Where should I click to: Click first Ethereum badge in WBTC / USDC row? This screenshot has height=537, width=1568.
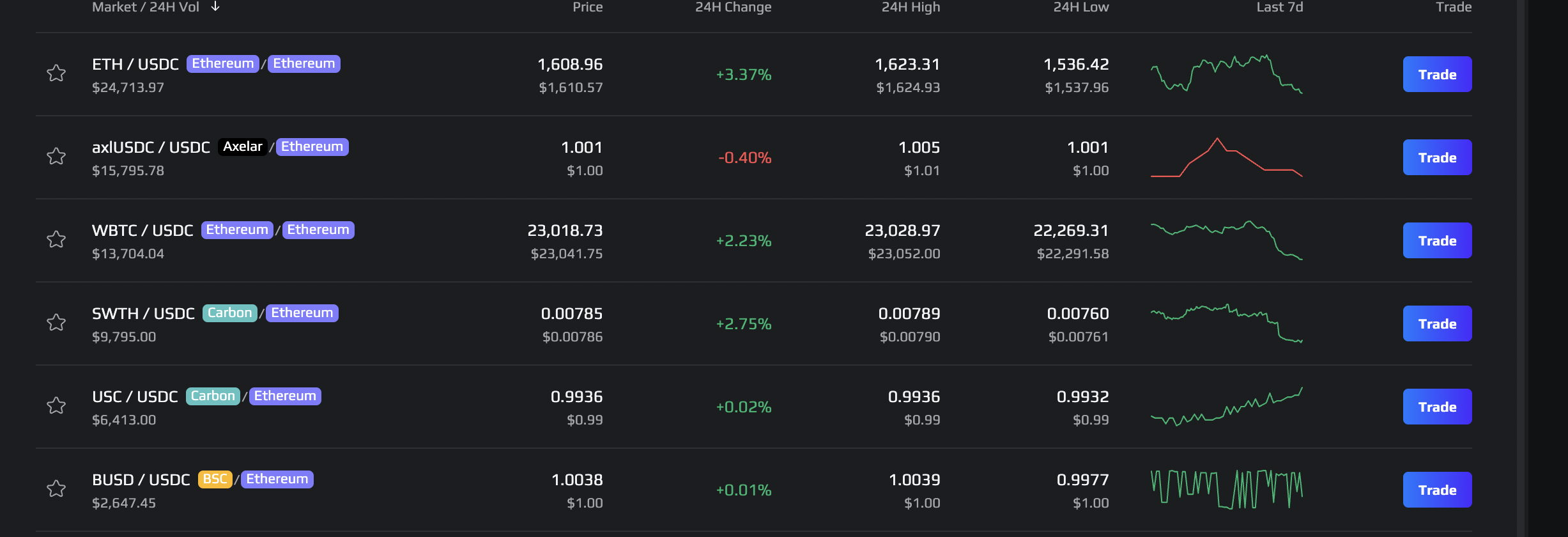pyautogui.click(x=237, y=230)
